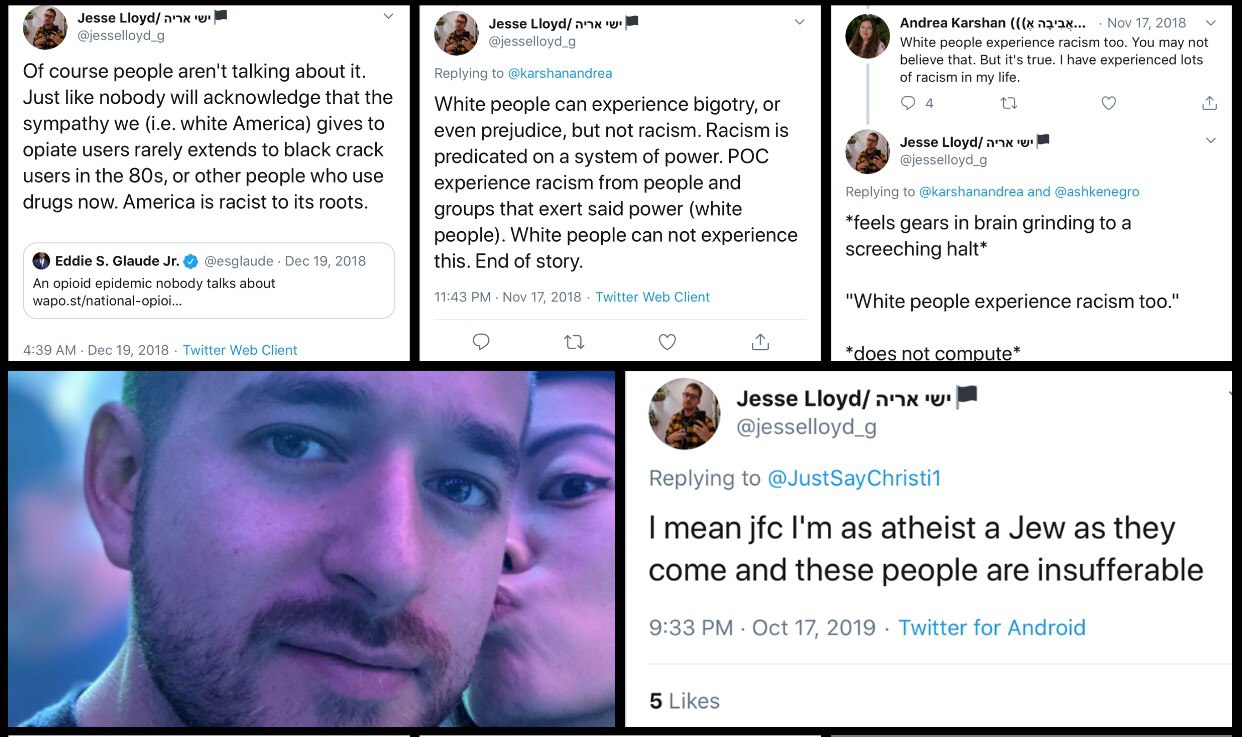This screenshot has width=1242, height=737.
Task: Click reply icon under 11:43 PM tweet
Action: (x=481, y=342)
